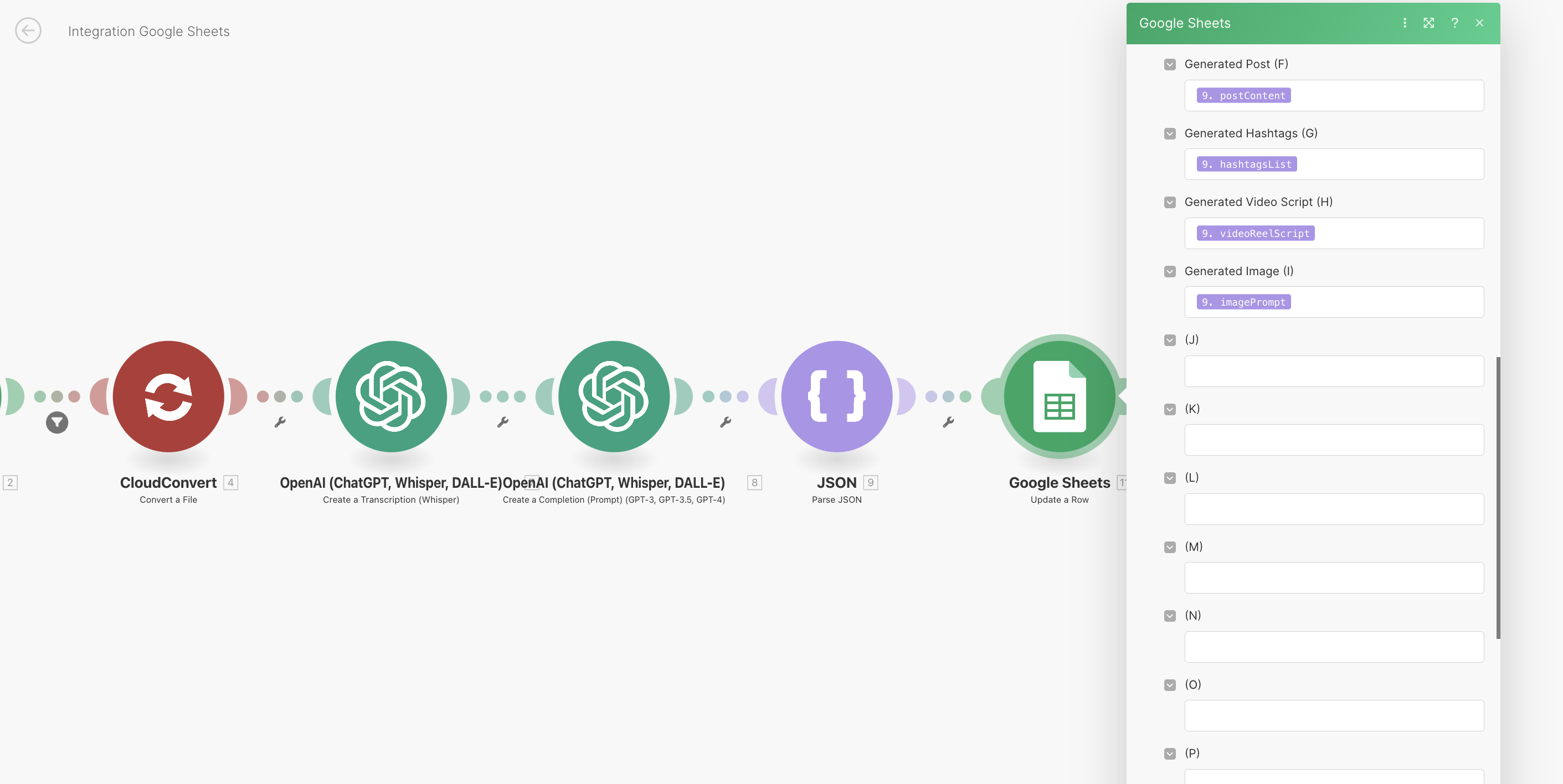Open the JSON Parse JSON module

pyautogui.click(x=836, y=396)
